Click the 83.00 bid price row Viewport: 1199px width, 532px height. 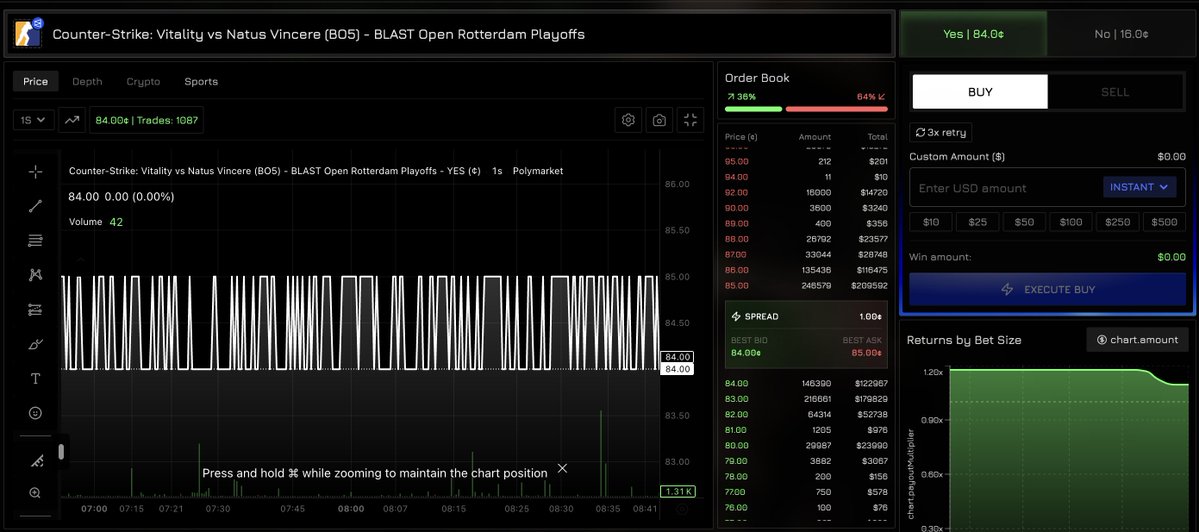pos(806,399)
